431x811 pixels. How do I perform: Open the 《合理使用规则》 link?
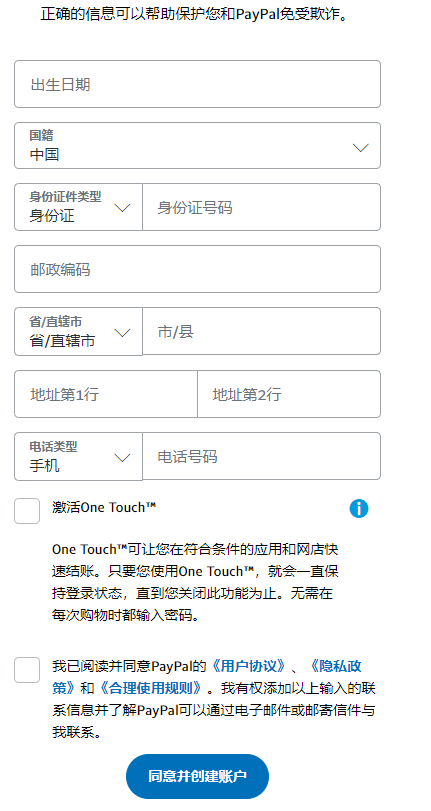point(151,688)
